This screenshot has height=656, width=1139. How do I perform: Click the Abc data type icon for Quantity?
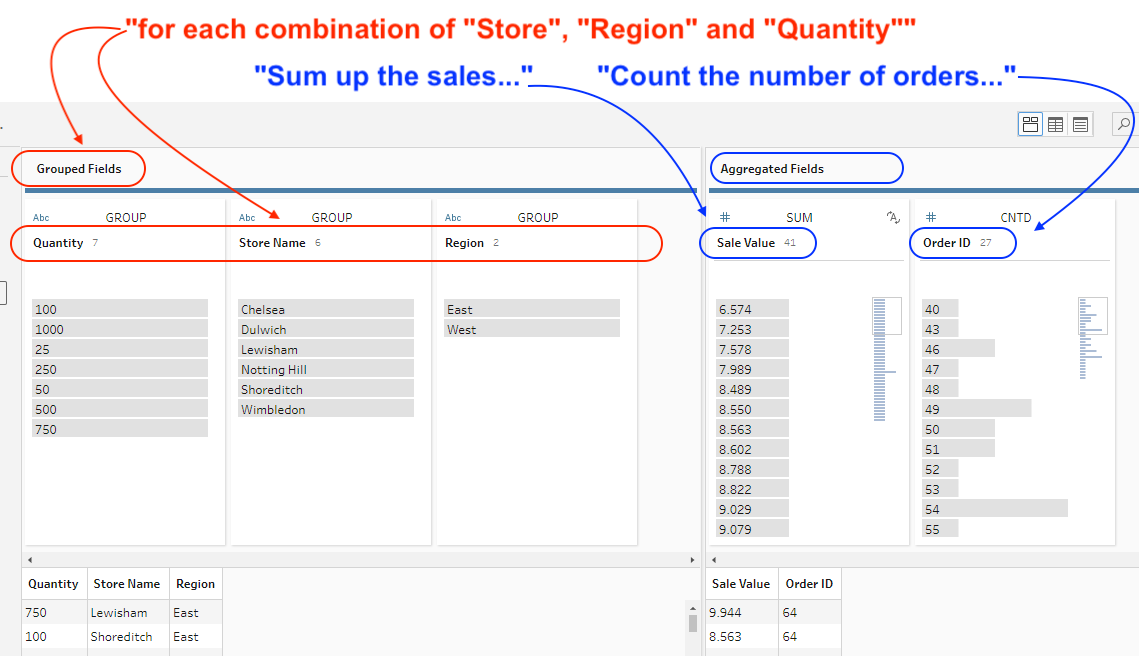click(x=41, y=218)
